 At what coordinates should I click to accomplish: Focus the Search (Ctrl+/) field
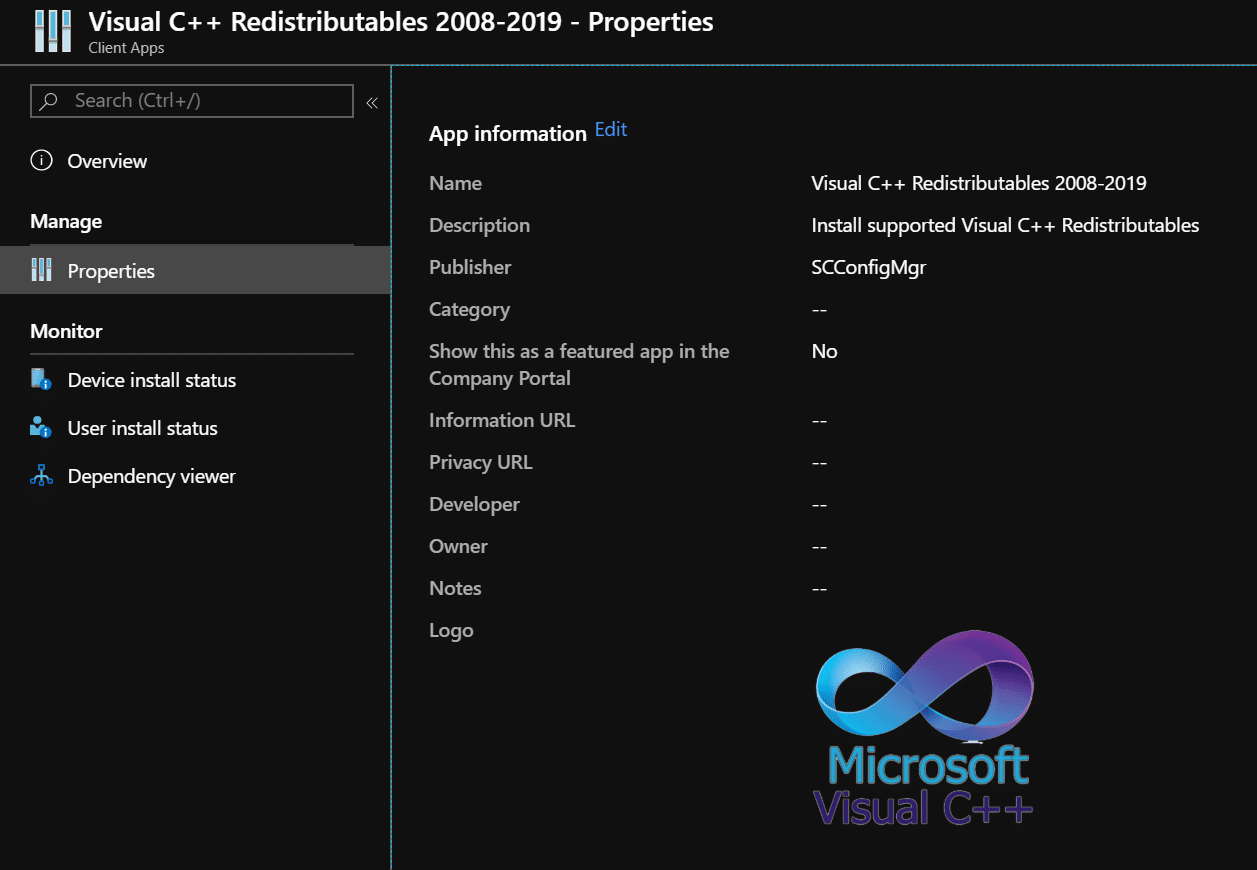click(192, 101)
